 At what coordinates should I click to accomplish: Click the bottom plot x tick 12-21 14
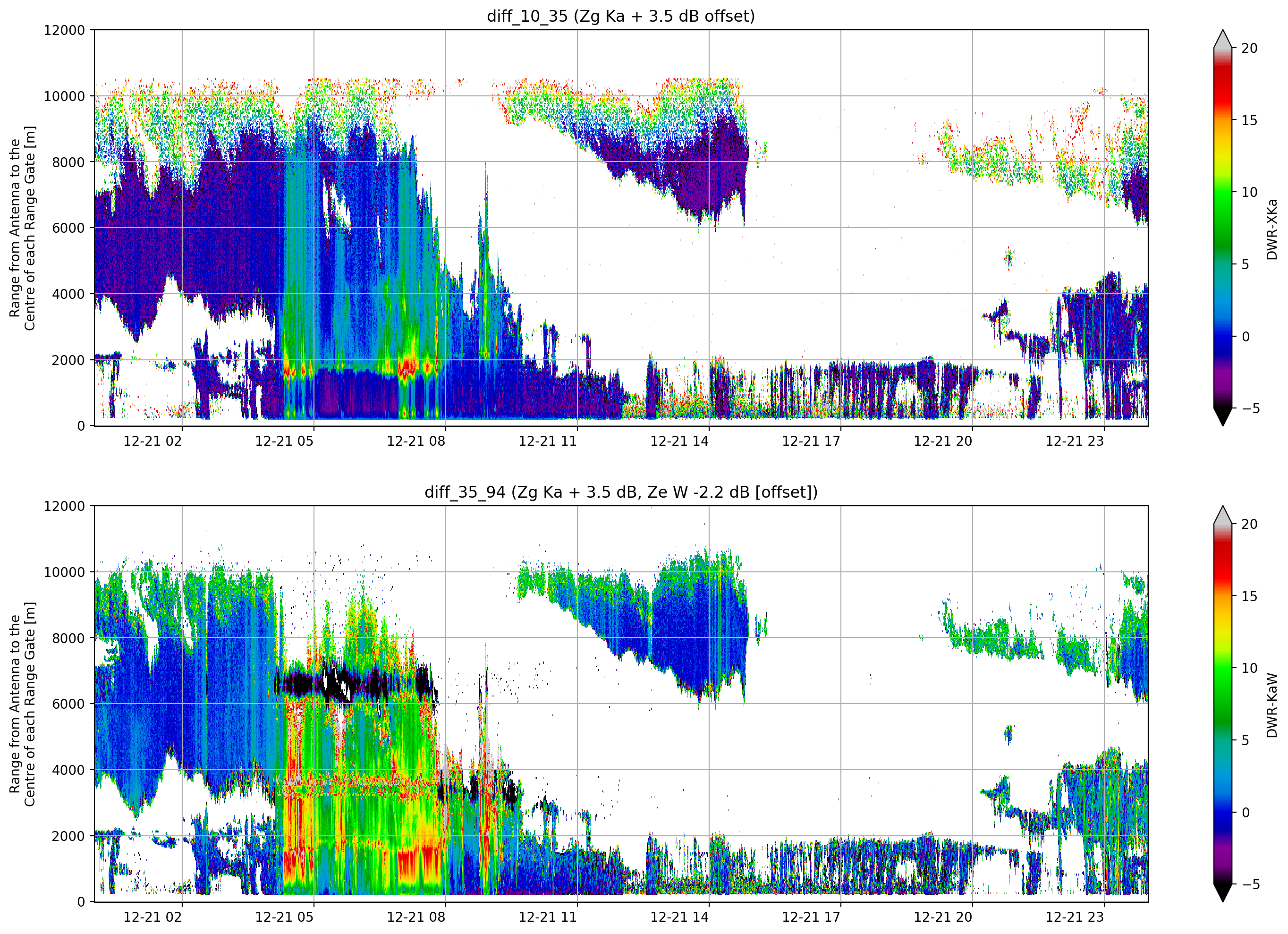point(680,917)
